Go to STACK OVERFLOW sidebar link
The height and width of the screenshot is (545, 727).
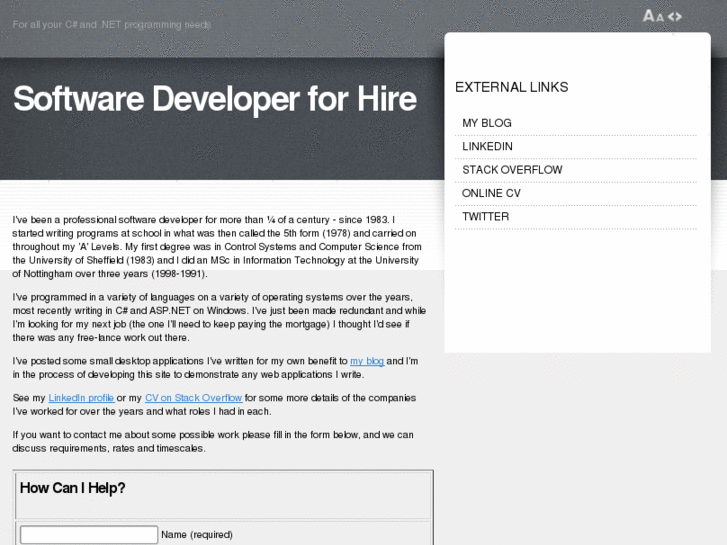point(512,170)
